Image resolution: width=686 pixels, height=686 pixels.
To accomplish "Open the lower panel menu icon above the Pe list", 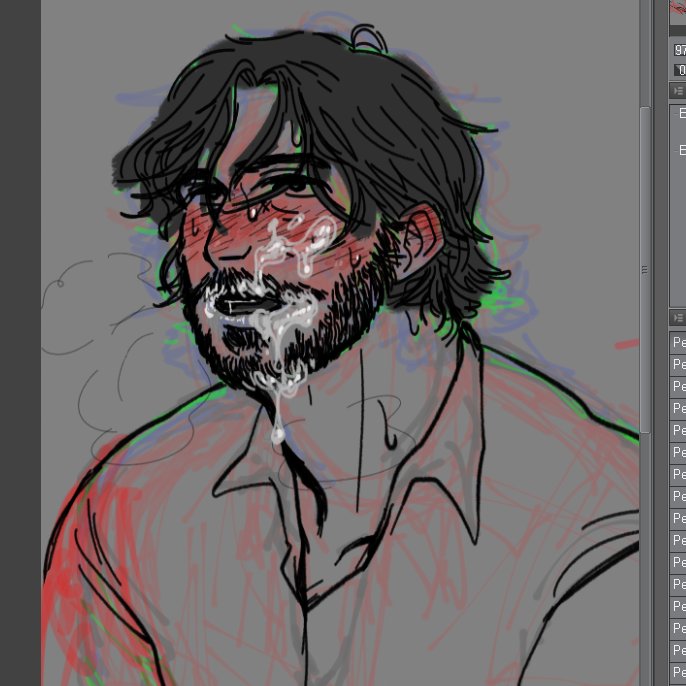I will [678, 318].
